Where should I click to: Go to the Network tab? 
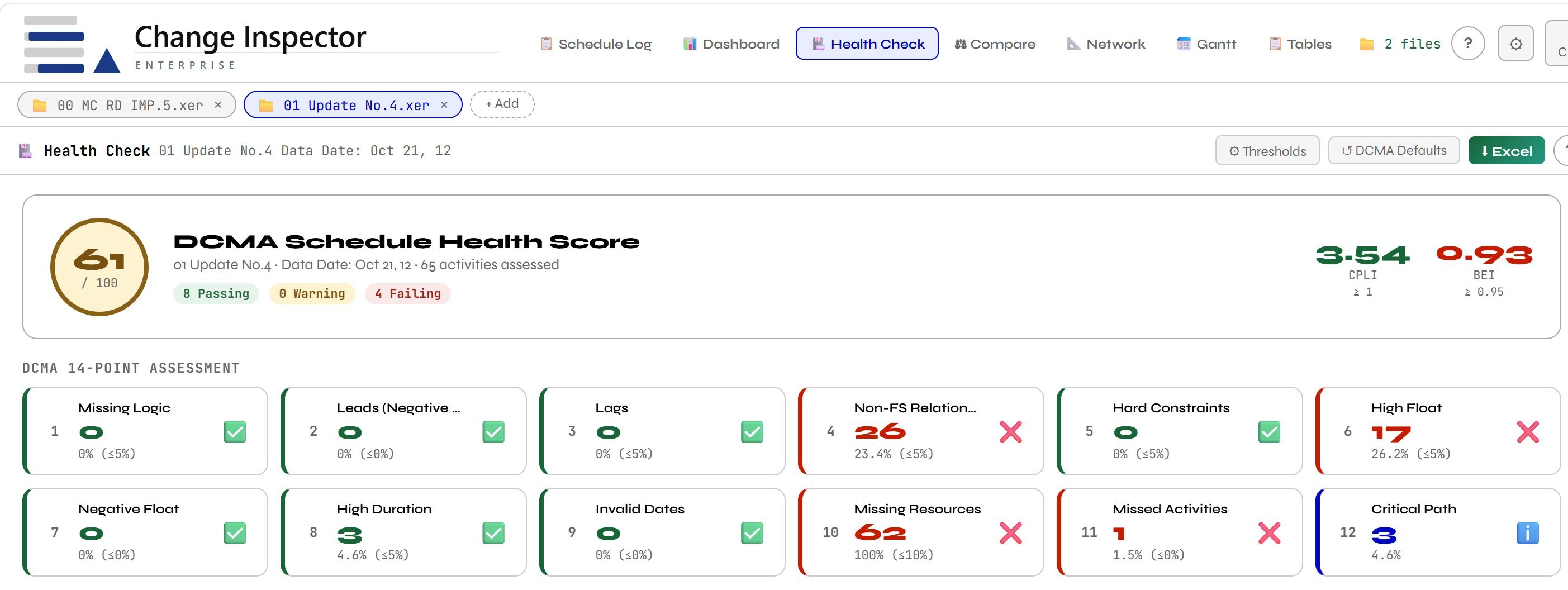pos(1105,44)
